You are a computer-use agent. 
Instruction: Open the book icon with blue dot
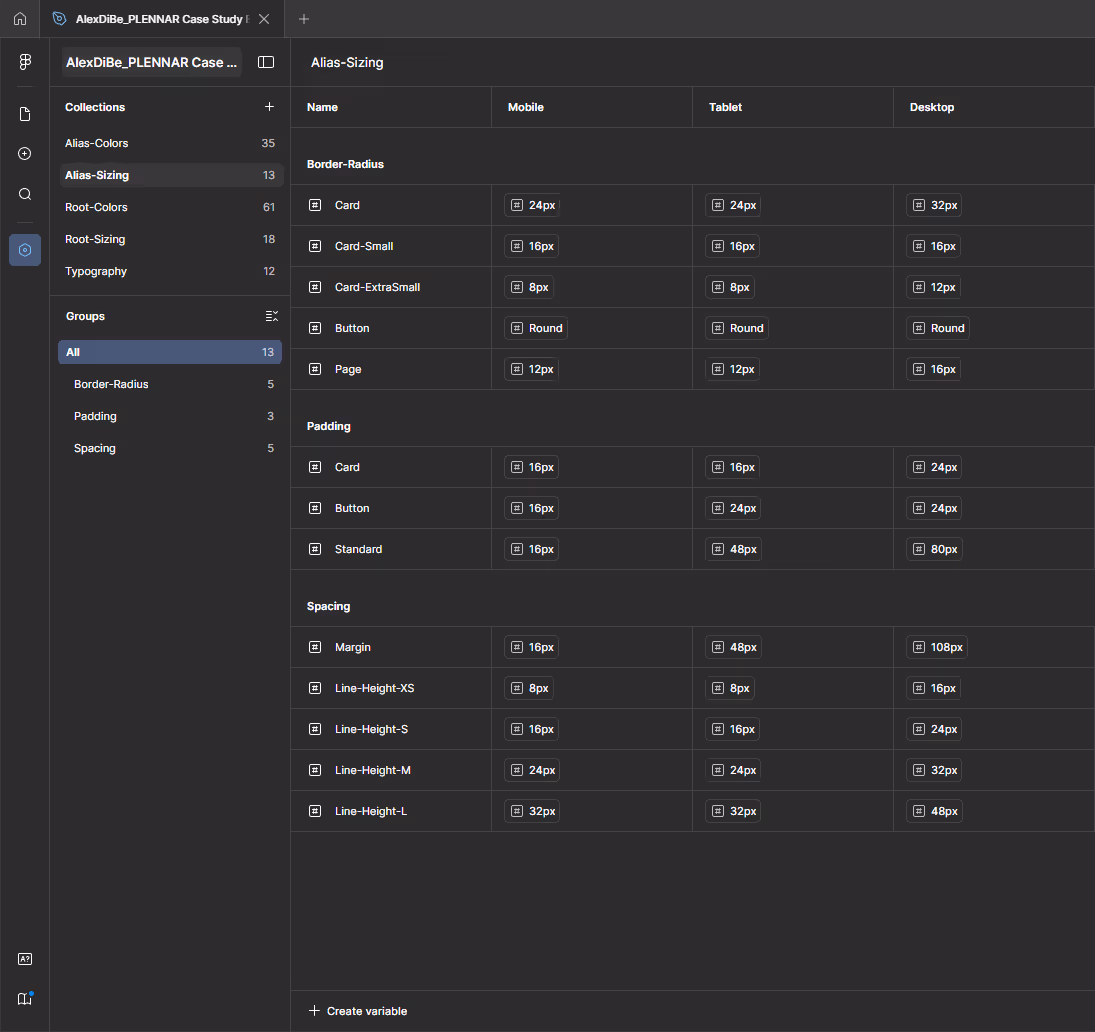[x=25, y=998]
